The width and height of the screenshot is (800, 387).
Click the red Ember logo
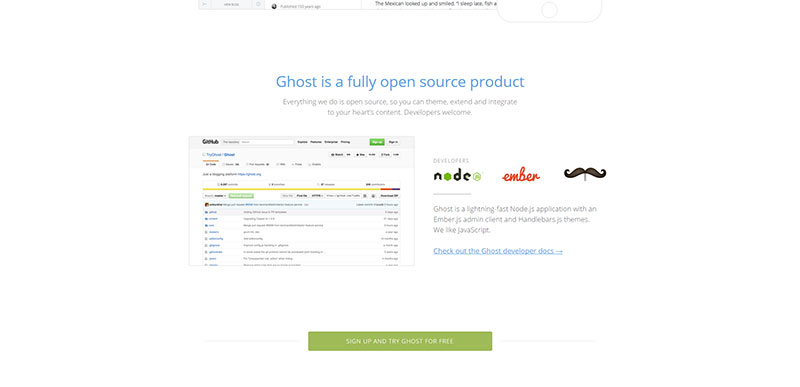coord(521,176)
